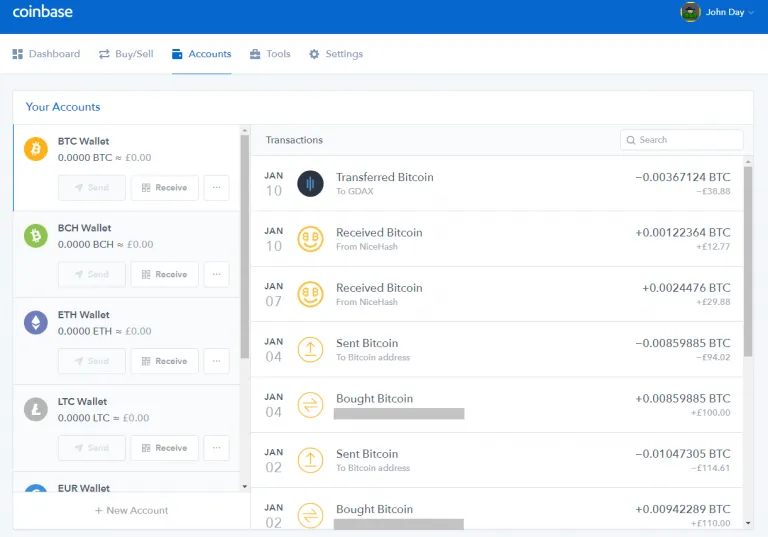Click the +£100.00 value
The width and height of the screenshot is (768, 537).
pos(711,413)
